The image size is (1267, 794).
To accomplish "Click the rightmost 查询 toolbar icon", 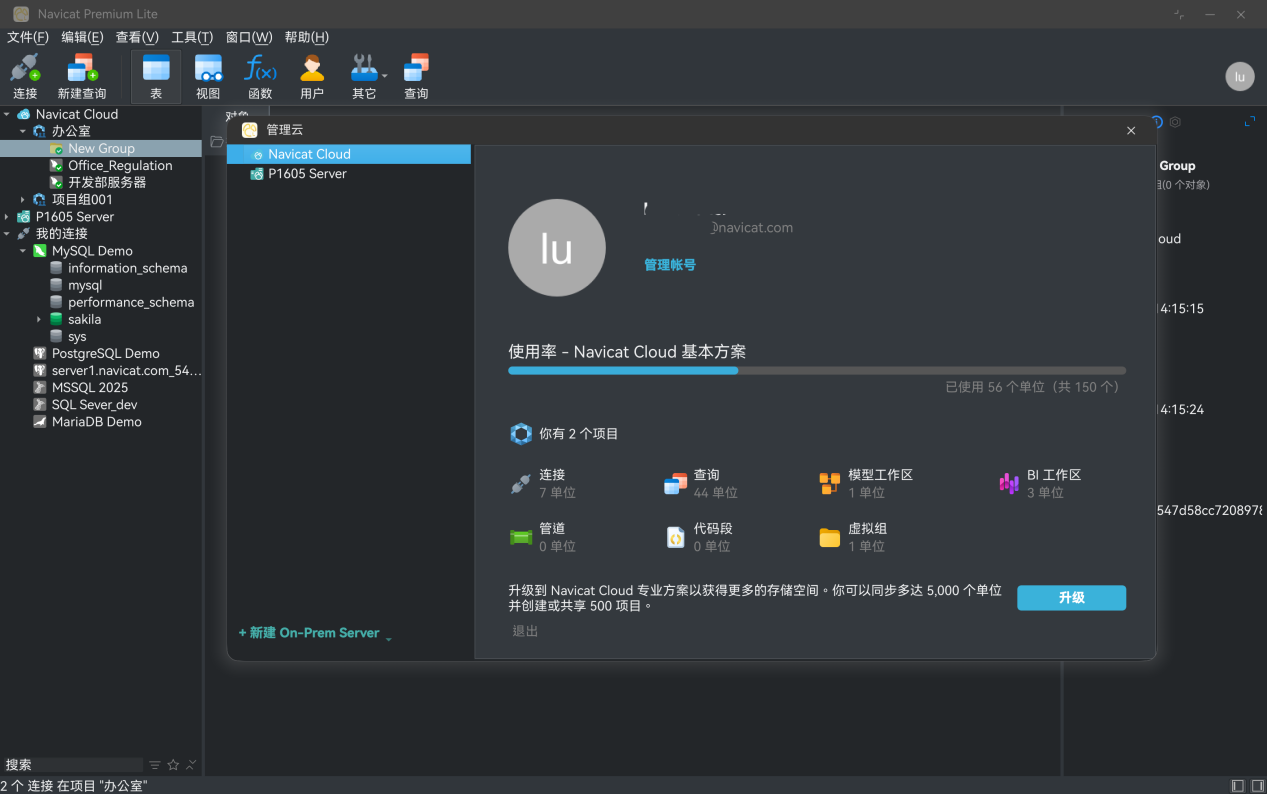I will (416, 75).
